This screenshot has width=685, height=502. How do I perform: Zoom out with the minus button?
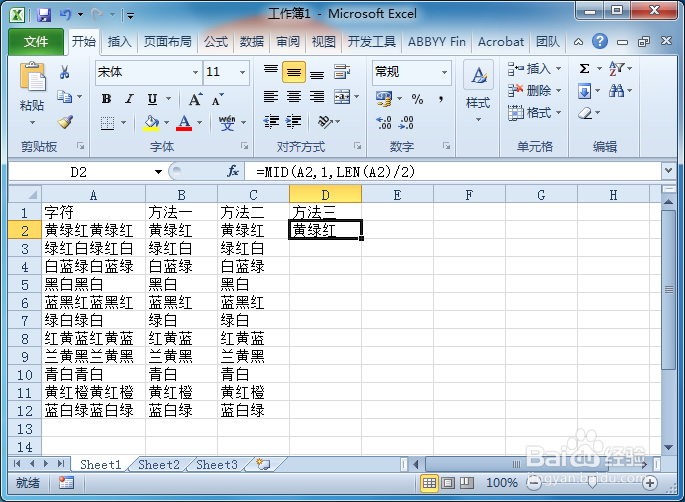pyautogui.click(x=533, y=483)
